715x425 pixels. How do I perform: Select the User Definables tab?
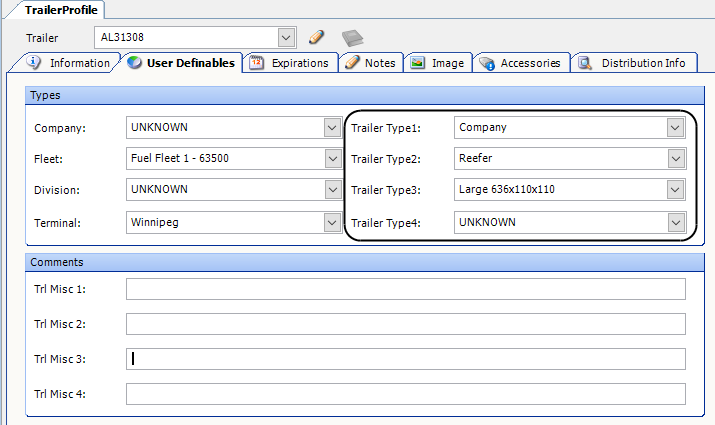coord(181,62)
